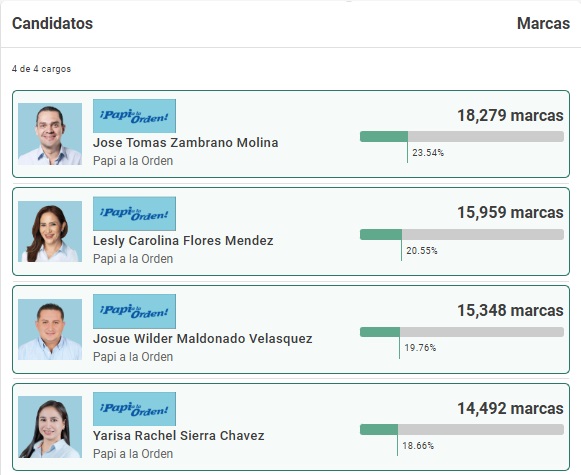The width and height of the screenshot is (581, 475).
Task: Click the 23.54% progress bar
Action: [x=462, y=136]
